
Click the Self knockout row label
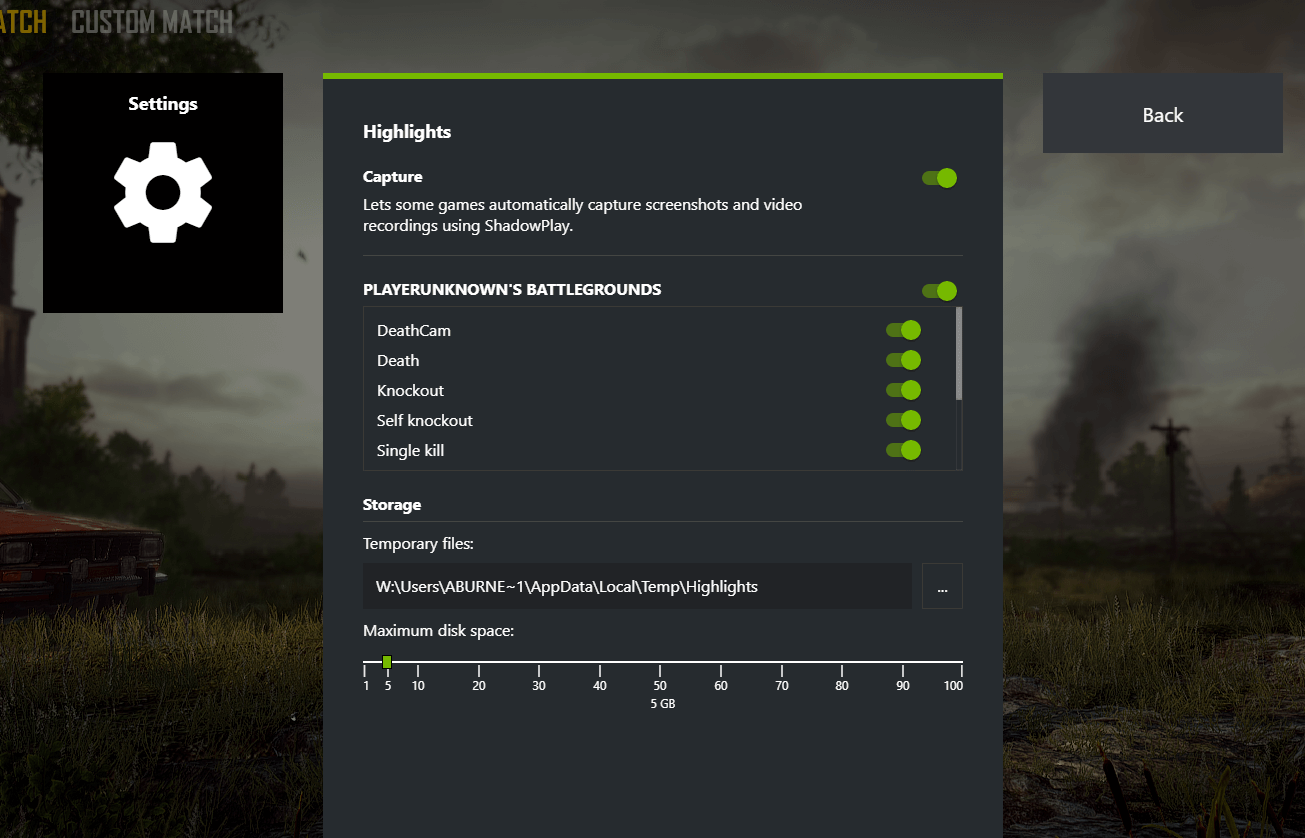[x=425, y=420]
